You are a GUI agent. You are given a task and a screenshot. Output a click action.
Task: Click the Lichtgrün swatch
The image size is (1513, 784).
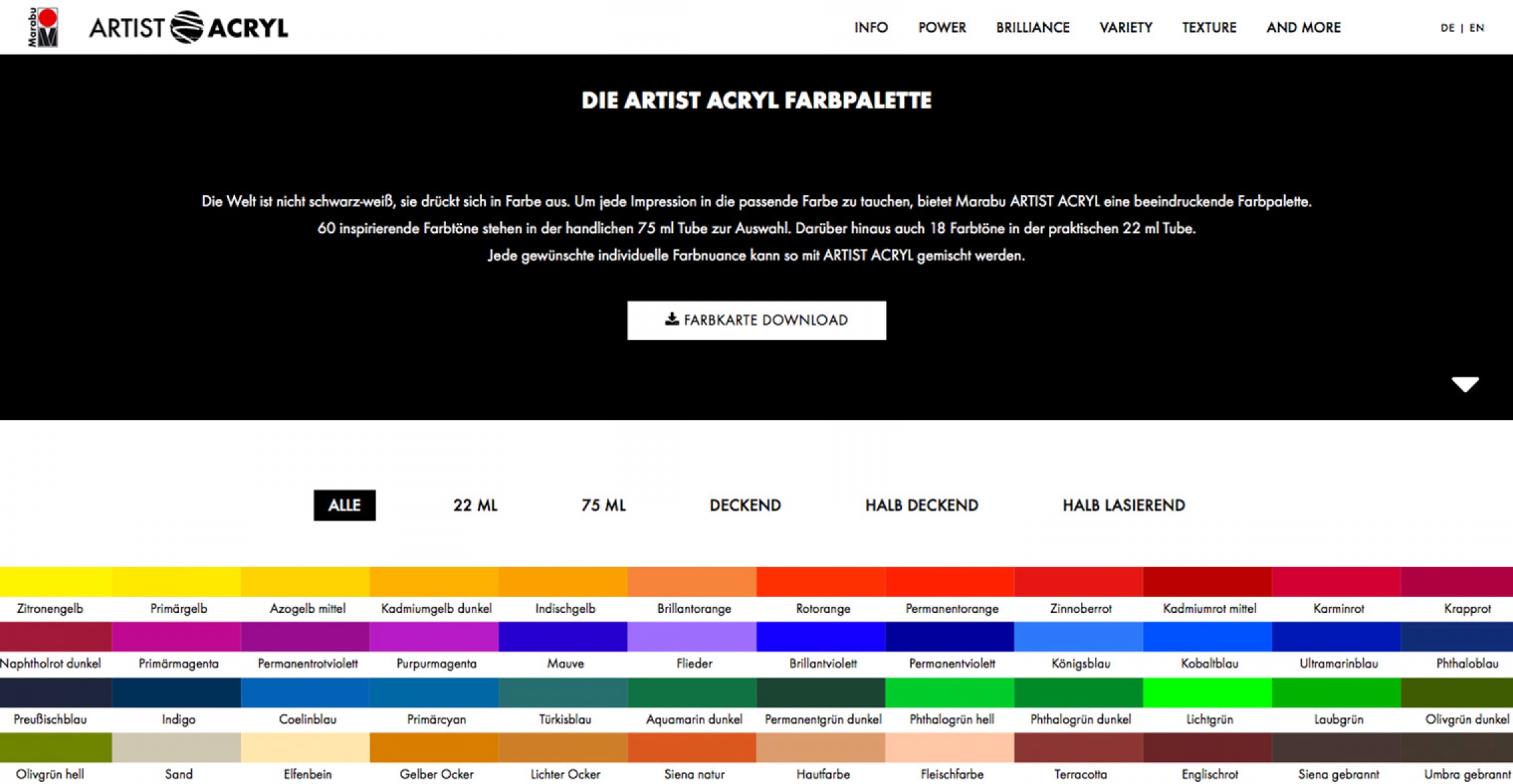pos(1207,692)
